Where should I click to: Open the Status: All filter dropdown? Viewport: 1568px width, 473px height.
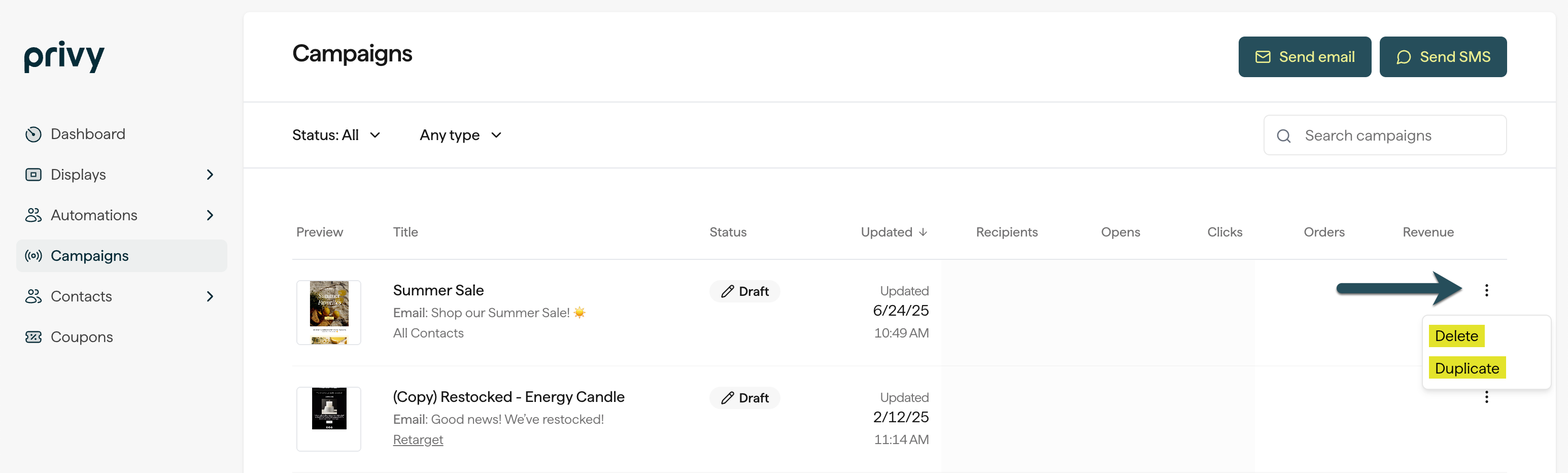point(336,135)
